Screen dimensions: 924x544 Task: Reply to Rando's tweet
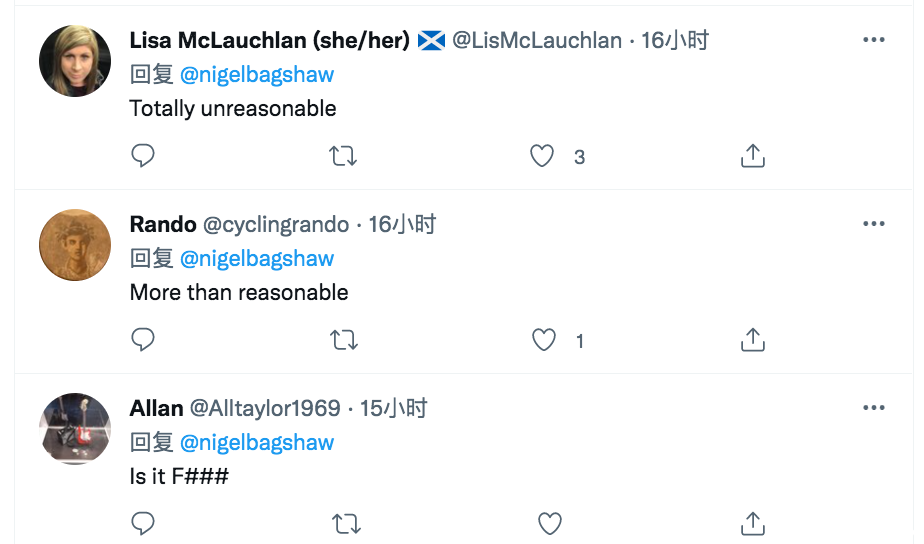pyautogui.click(x=143, y=340)
